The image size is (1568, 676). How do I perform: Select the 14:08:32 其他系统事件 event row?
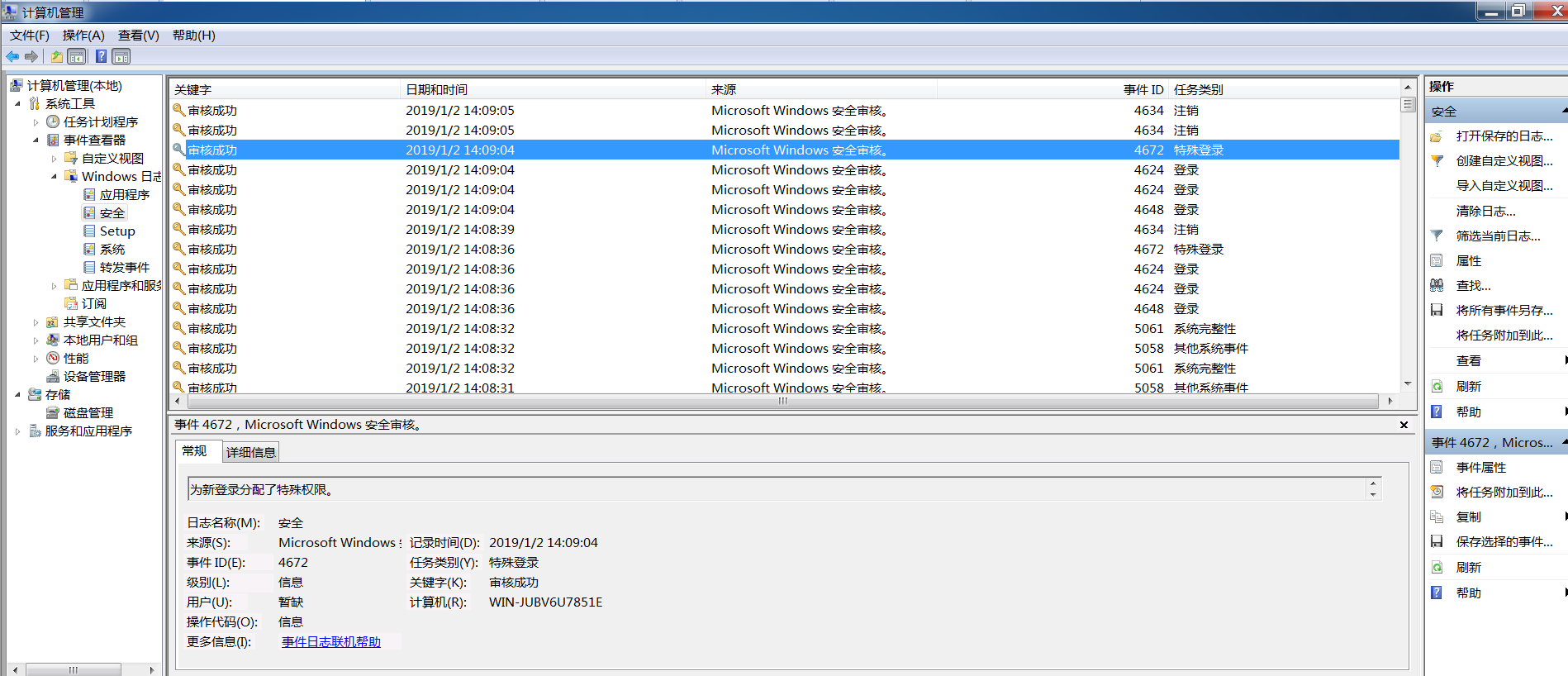[784, 348]
